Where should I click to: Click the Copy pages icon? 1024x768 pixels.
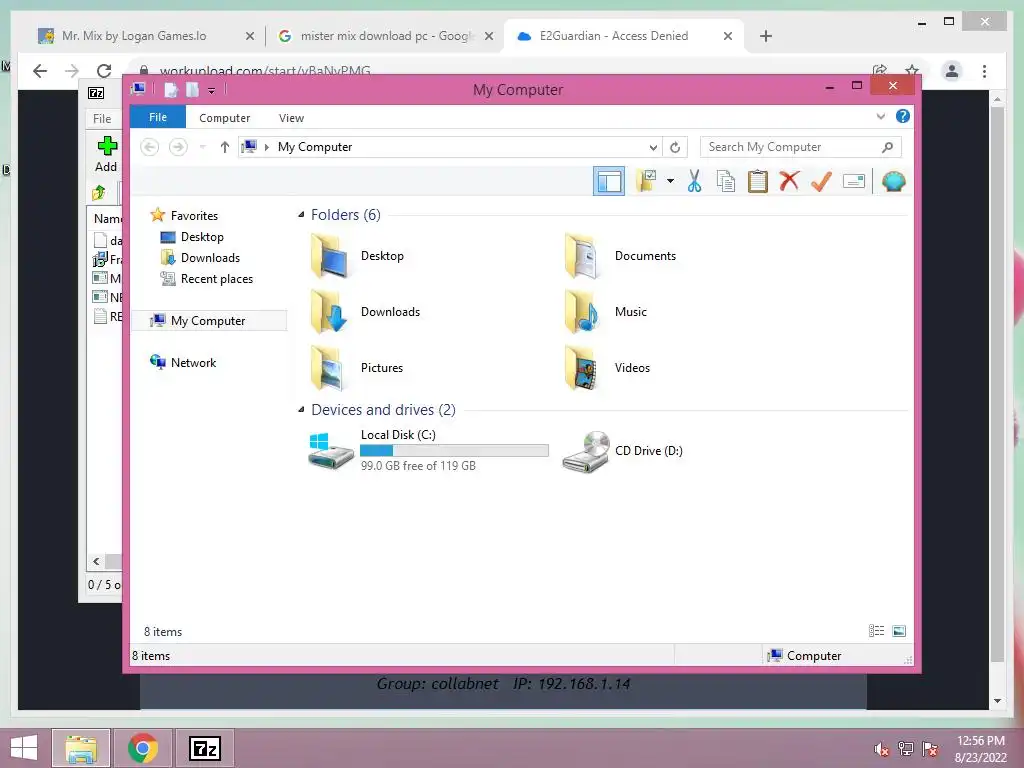726,181
